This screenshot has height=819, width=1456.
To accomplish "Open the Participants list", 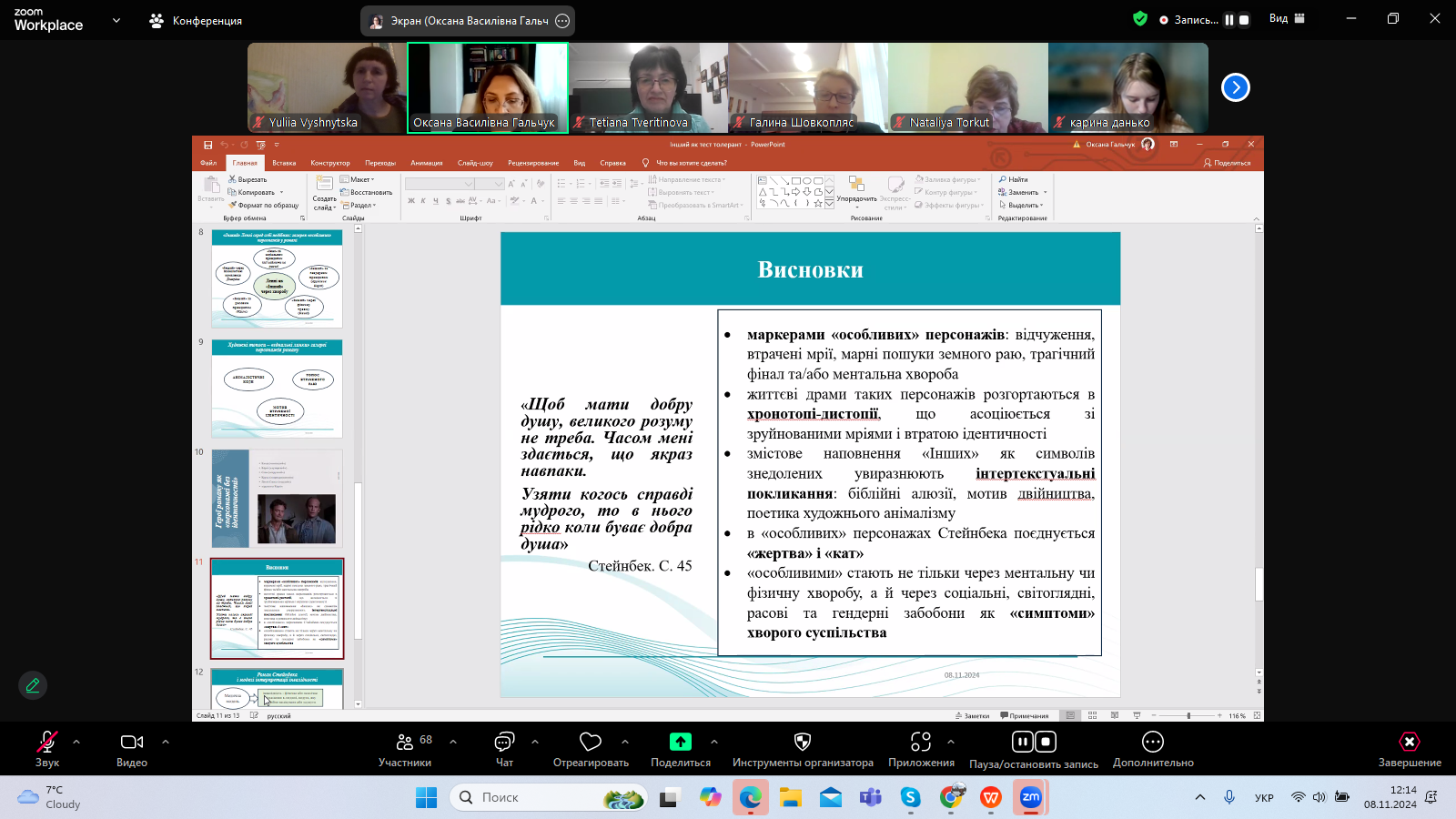I will (405, 749).
